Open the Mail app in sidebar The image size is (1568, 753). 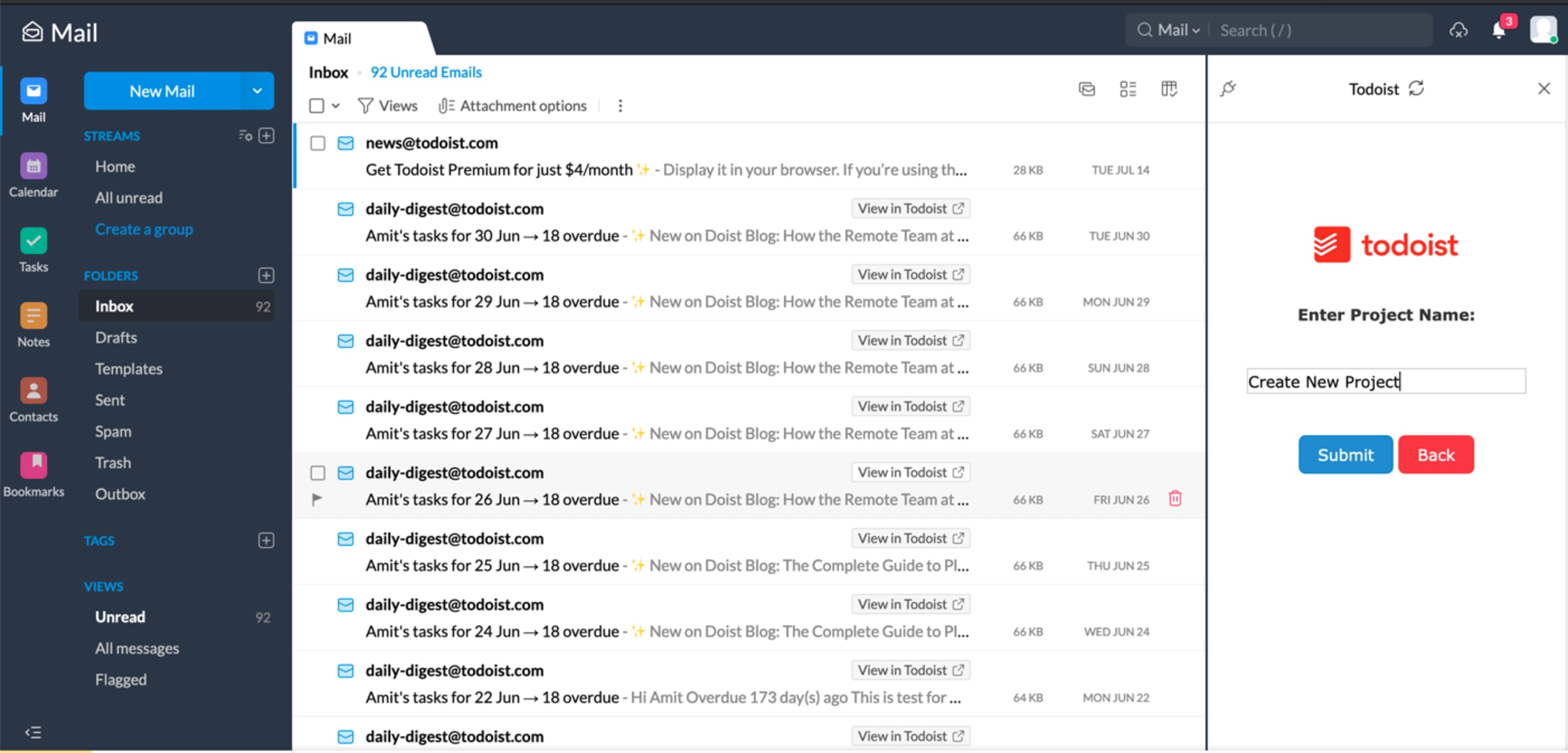[x=33, y=100]
